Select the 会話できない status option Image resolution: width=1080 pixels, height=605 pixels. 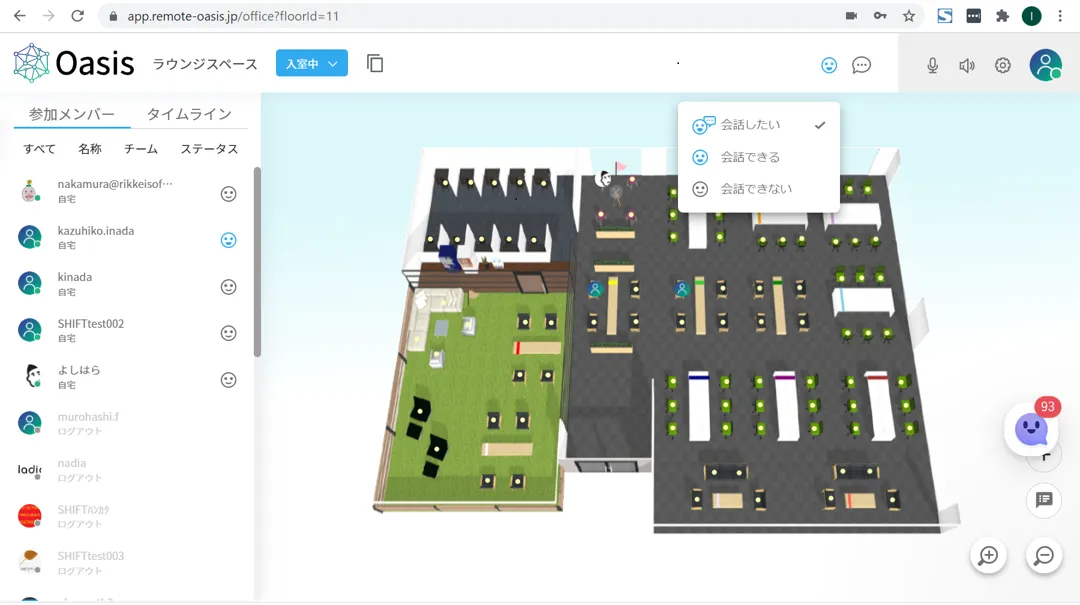[x=756, y=189]
